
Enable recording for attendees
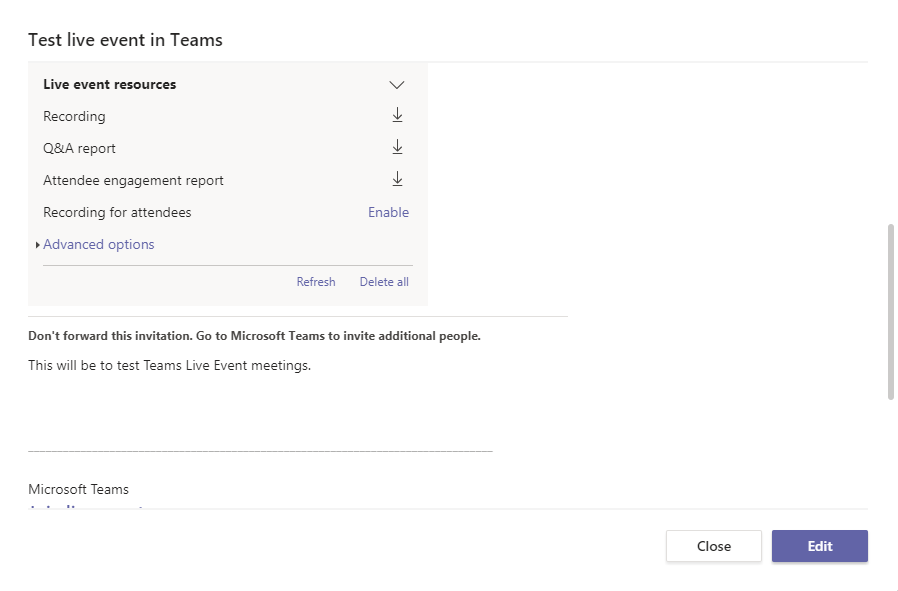pos(388,212)
